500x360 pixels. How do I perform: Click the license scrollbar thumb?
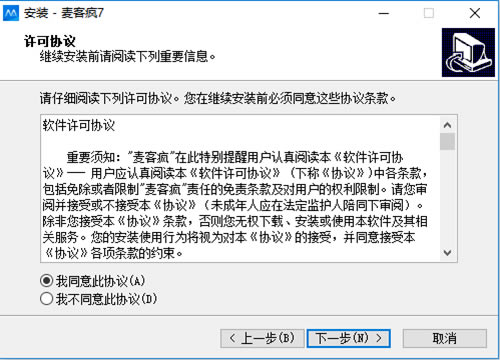point(447,141)
